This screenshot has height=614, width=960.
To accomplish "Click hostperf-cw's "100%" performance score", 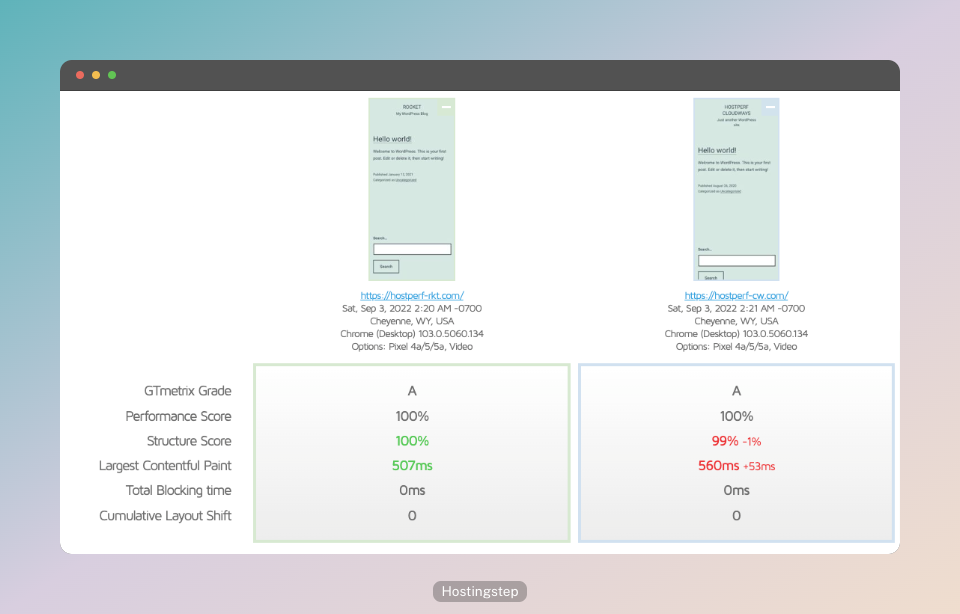I will pyautogui.click(x=736, y=416).
